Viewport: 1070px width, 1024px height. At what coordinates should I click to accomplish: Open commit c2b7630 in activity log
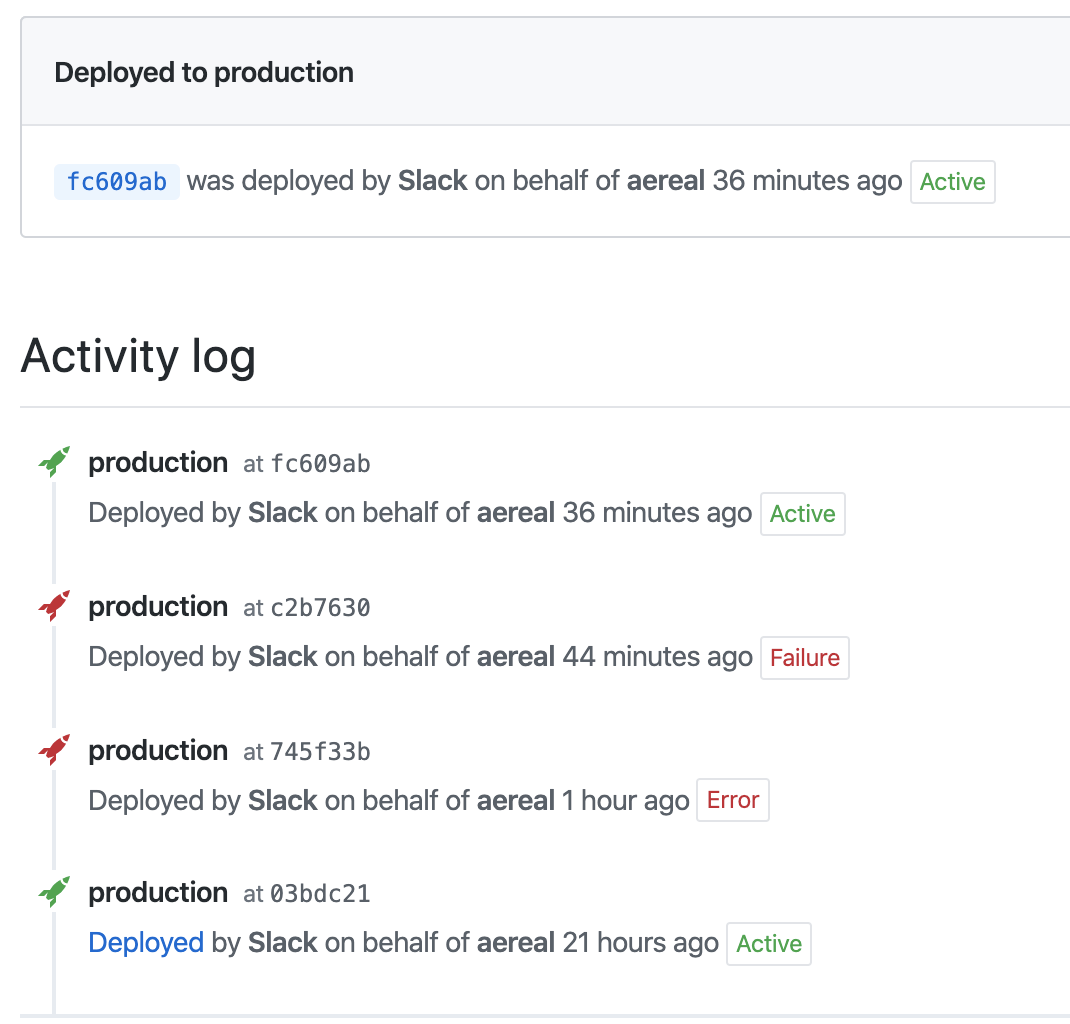click(x=320, y=608)
